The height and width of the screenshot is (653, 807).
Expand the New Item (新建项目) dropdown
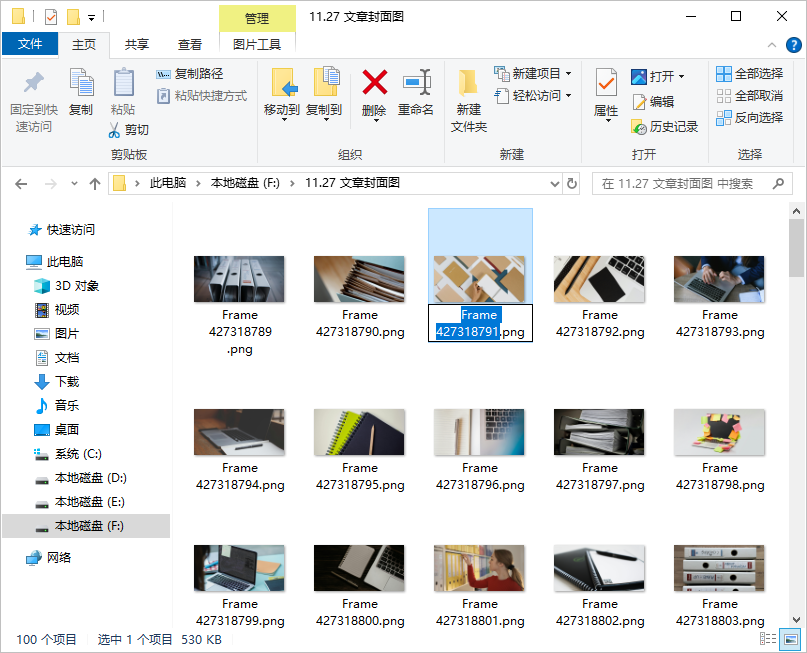[x=568, y=74]
